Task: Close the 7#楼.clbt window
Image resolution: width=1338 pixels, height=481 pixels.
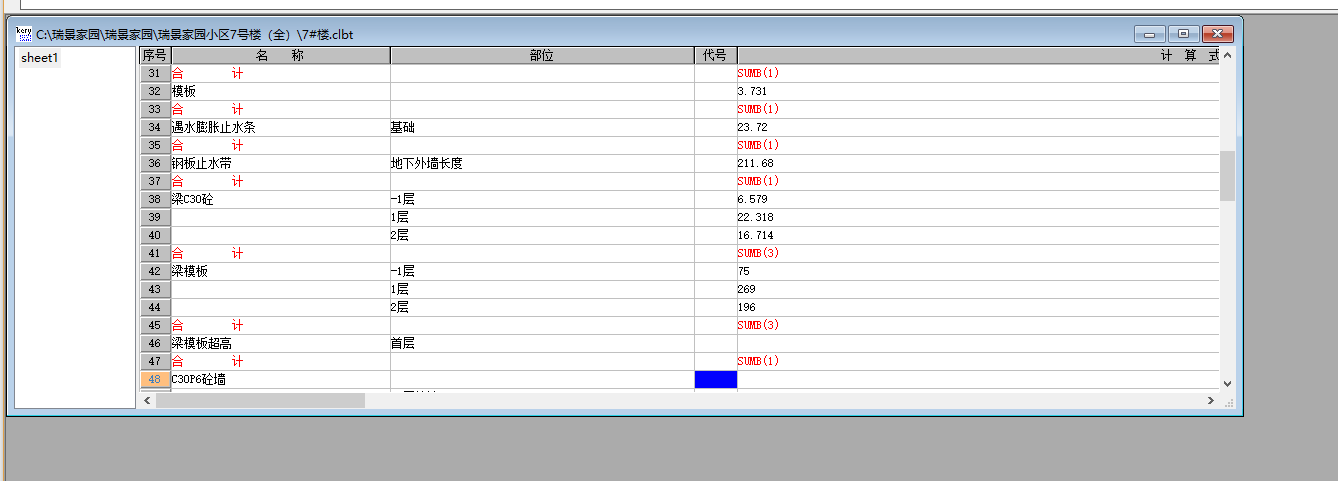Action: point(1217,34)
